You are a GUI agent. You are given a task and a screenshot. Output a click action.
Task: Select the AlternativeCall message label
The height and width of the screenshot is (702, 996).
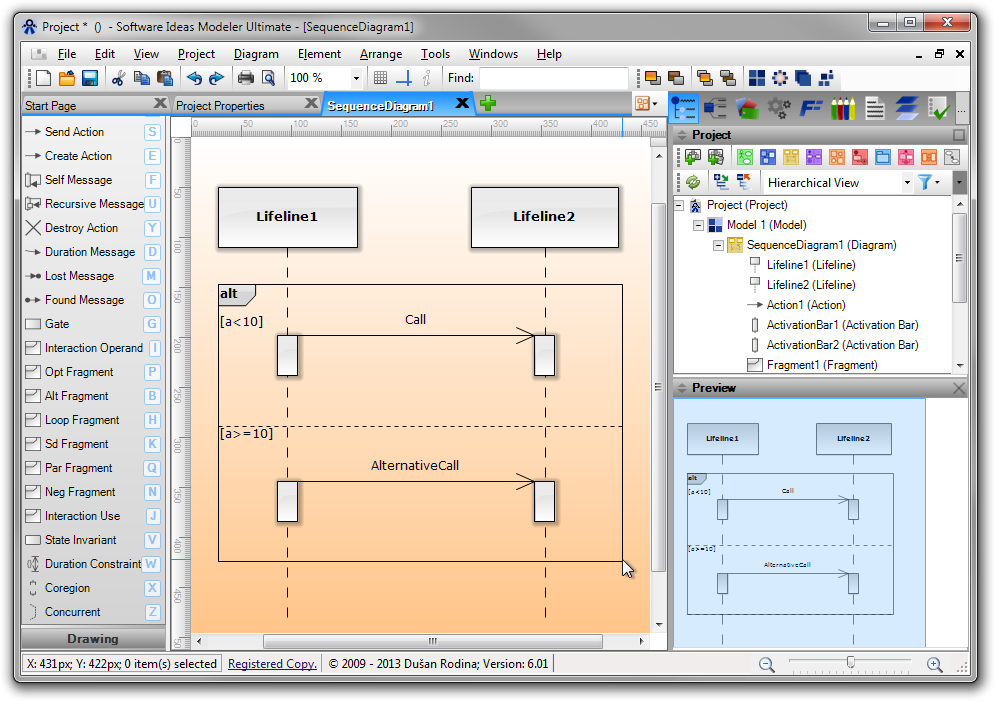click(x=415, y=466)
